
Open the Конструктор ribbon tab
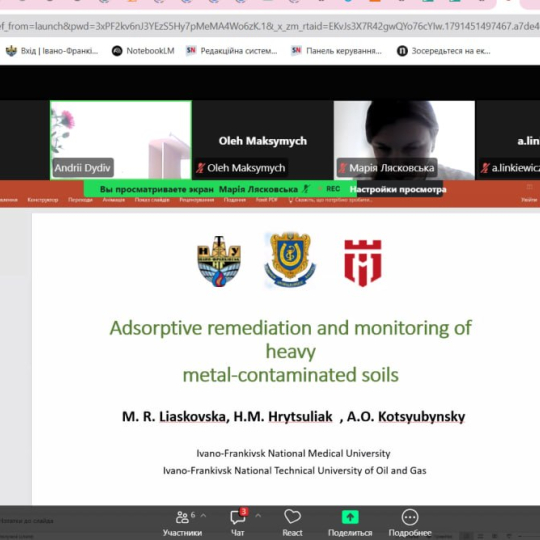(x=43, y=200)
